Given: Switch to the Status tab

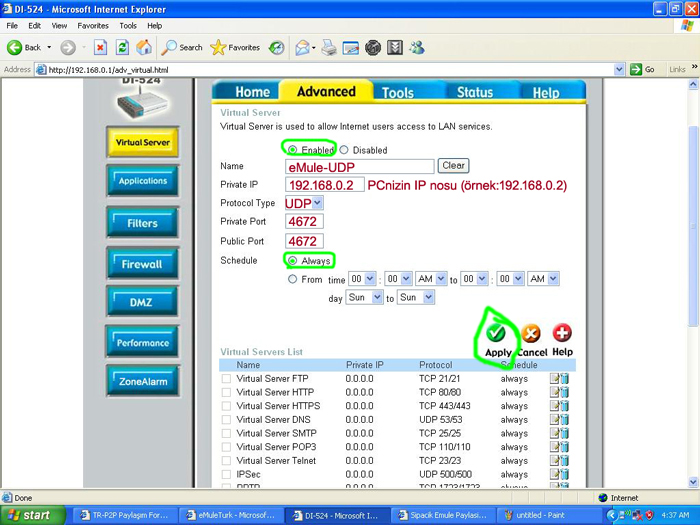Looking at the screenshot, I should tap(475, 92).
